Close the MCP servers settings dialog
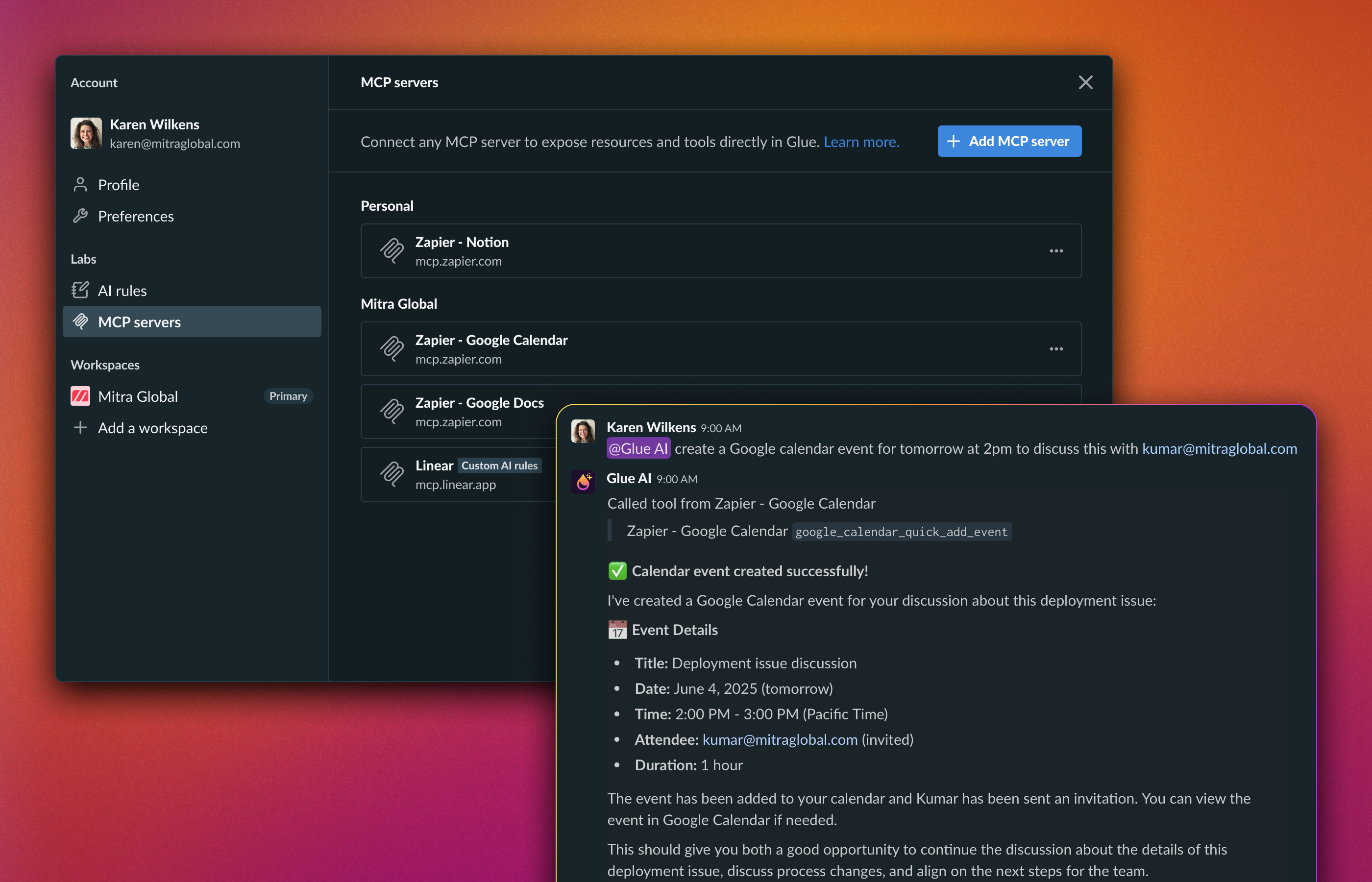Image resolution: width=1372 pixels, height=882 pixels. click(x=1085, y=82)
